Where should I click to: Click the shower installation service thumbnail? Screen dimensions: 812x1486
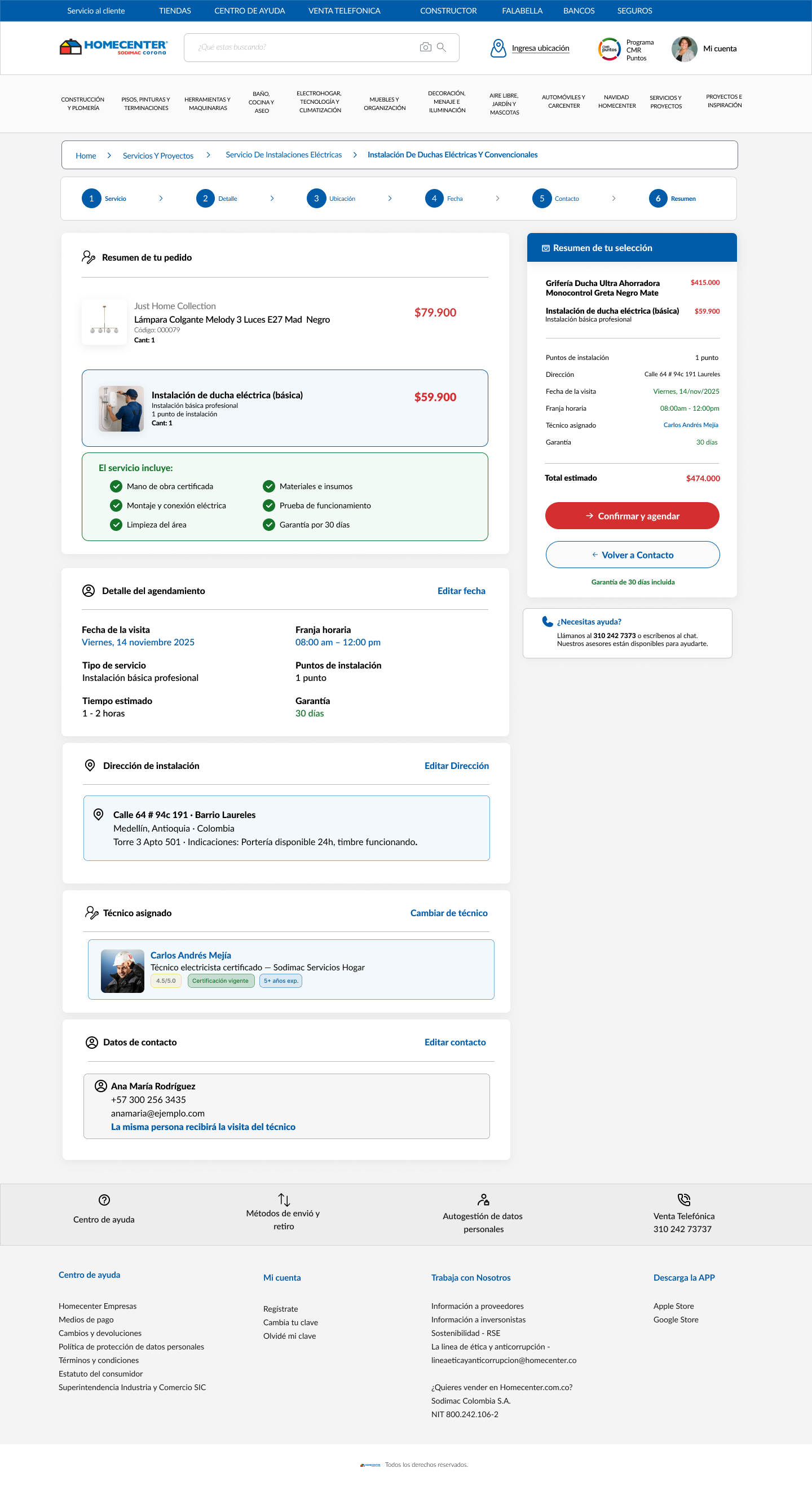tap(121, 408)
